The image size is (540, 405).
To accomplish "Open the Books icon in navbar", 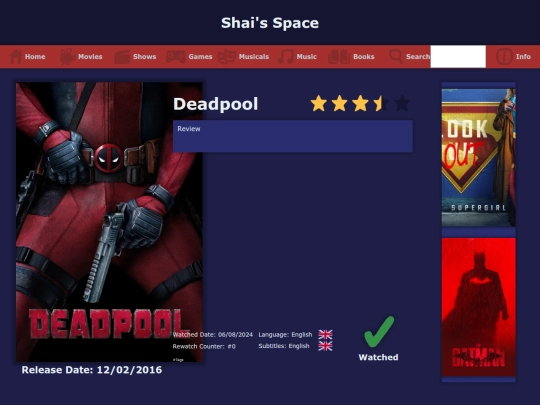I will click(x=339, y=56).
